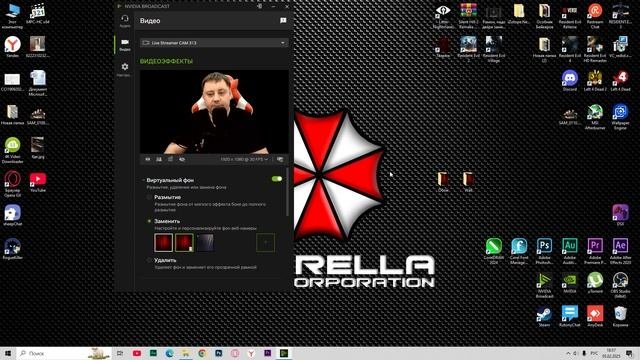640x360 pixels.
Task: Show hidden system tray icons chevron
Action: tap(568, 353)
